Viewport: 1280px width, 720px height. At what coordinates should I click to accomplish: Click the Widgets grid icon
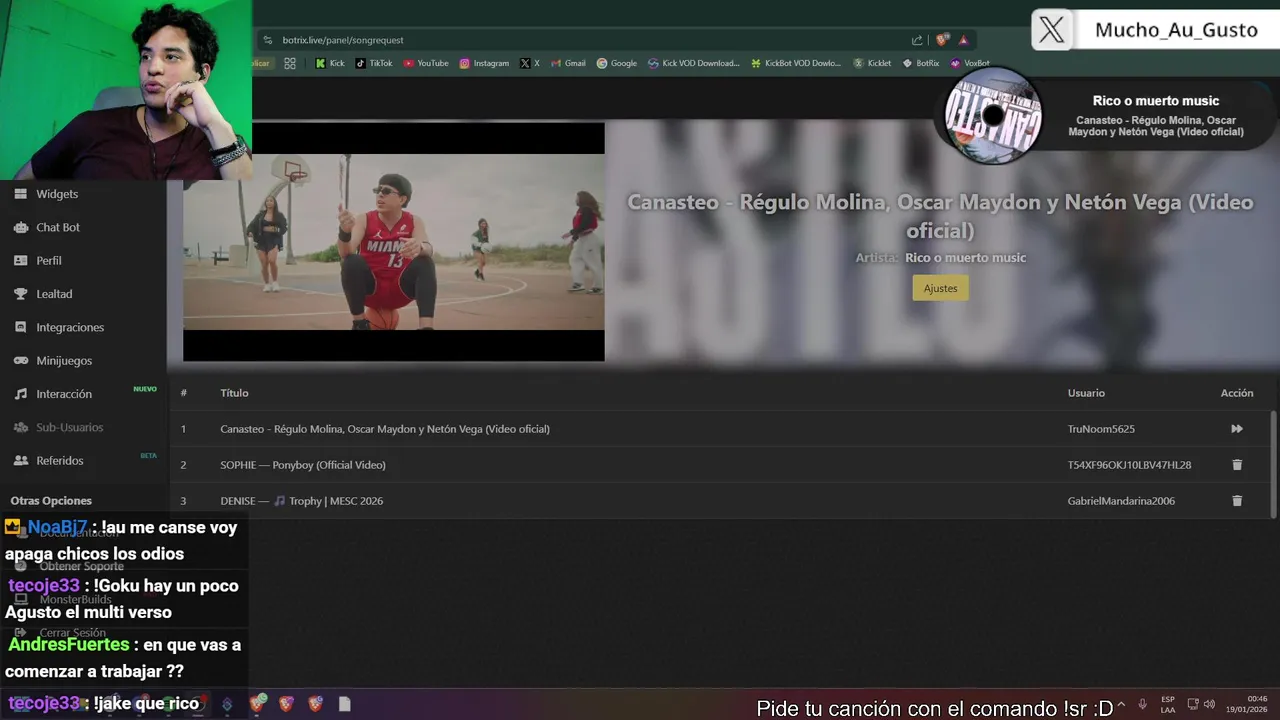point(20,194)
